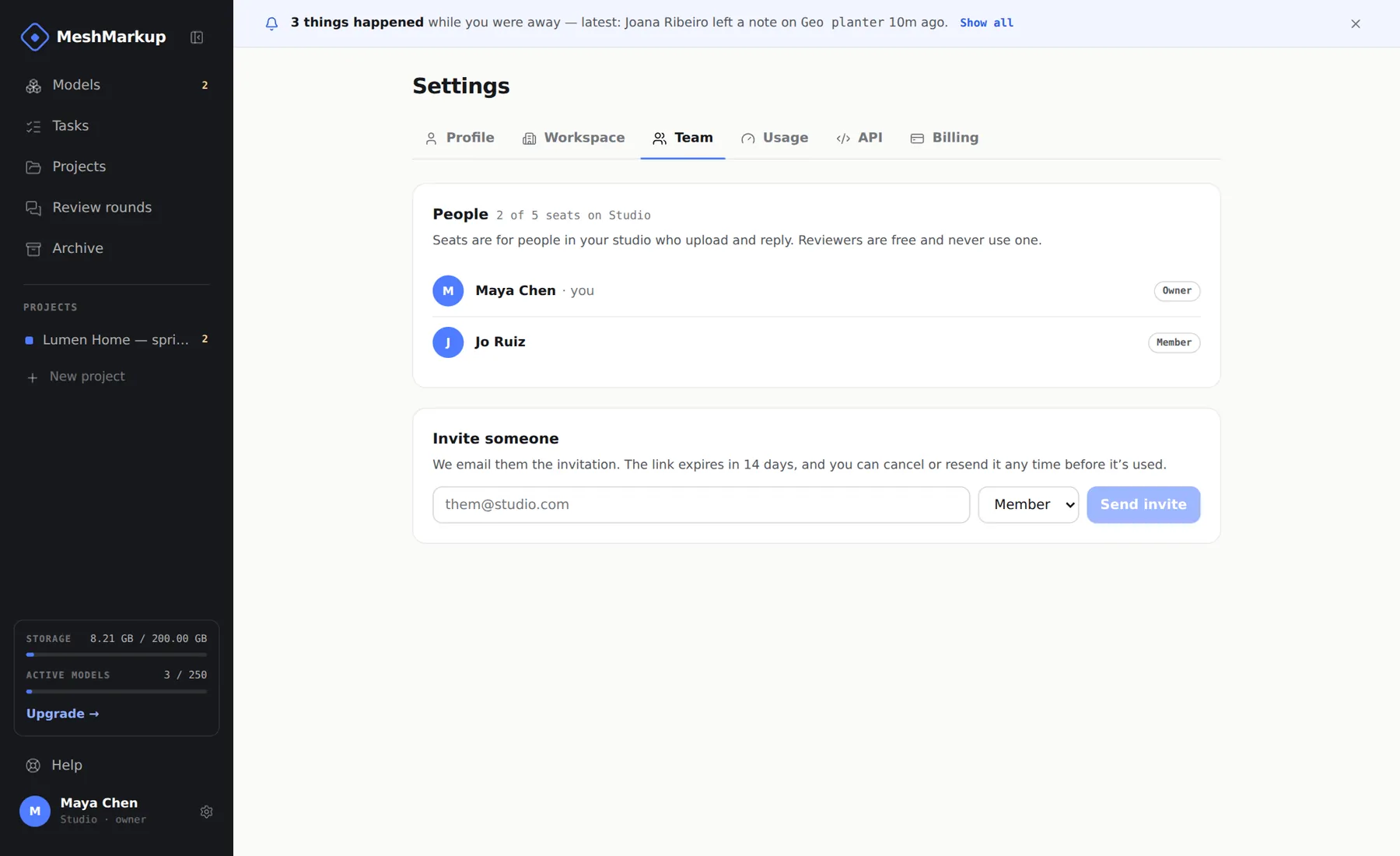Open the Member role dropdown
The width and height of the screenshot is (1400, 856).
pos(1028,505)
